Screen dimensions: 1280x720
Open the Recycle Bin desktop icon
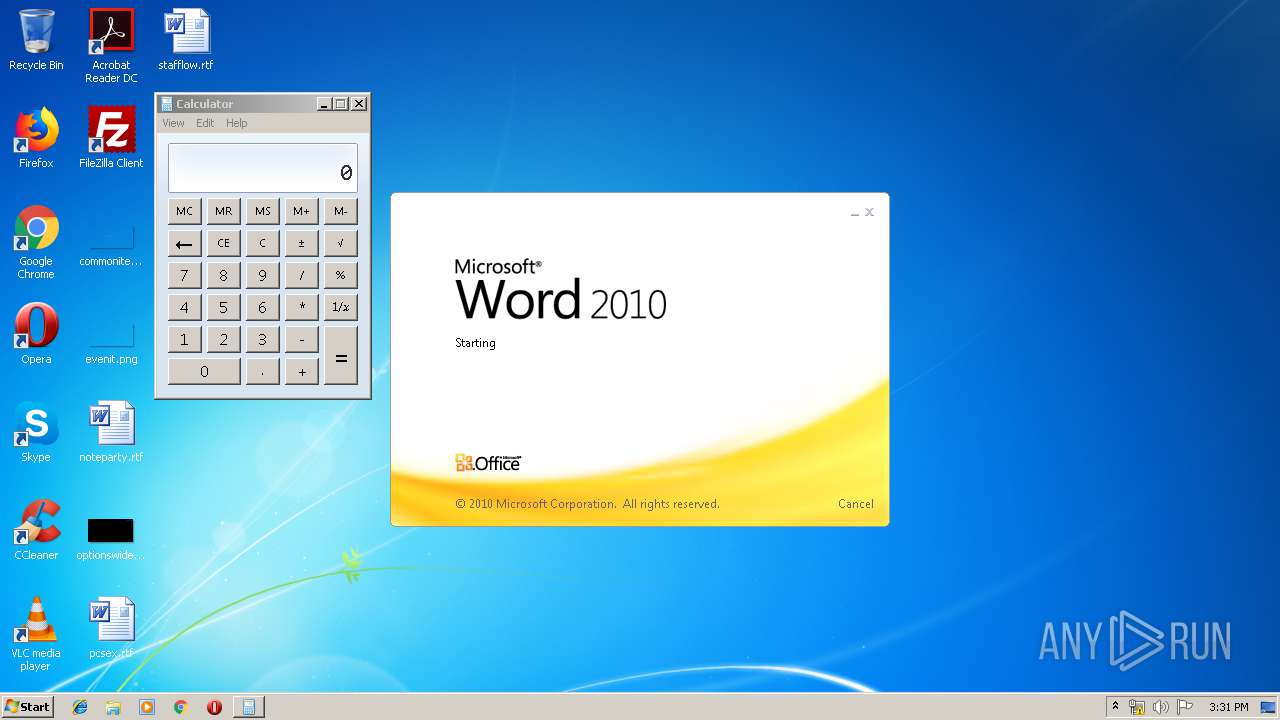click(x=36, y=40)
